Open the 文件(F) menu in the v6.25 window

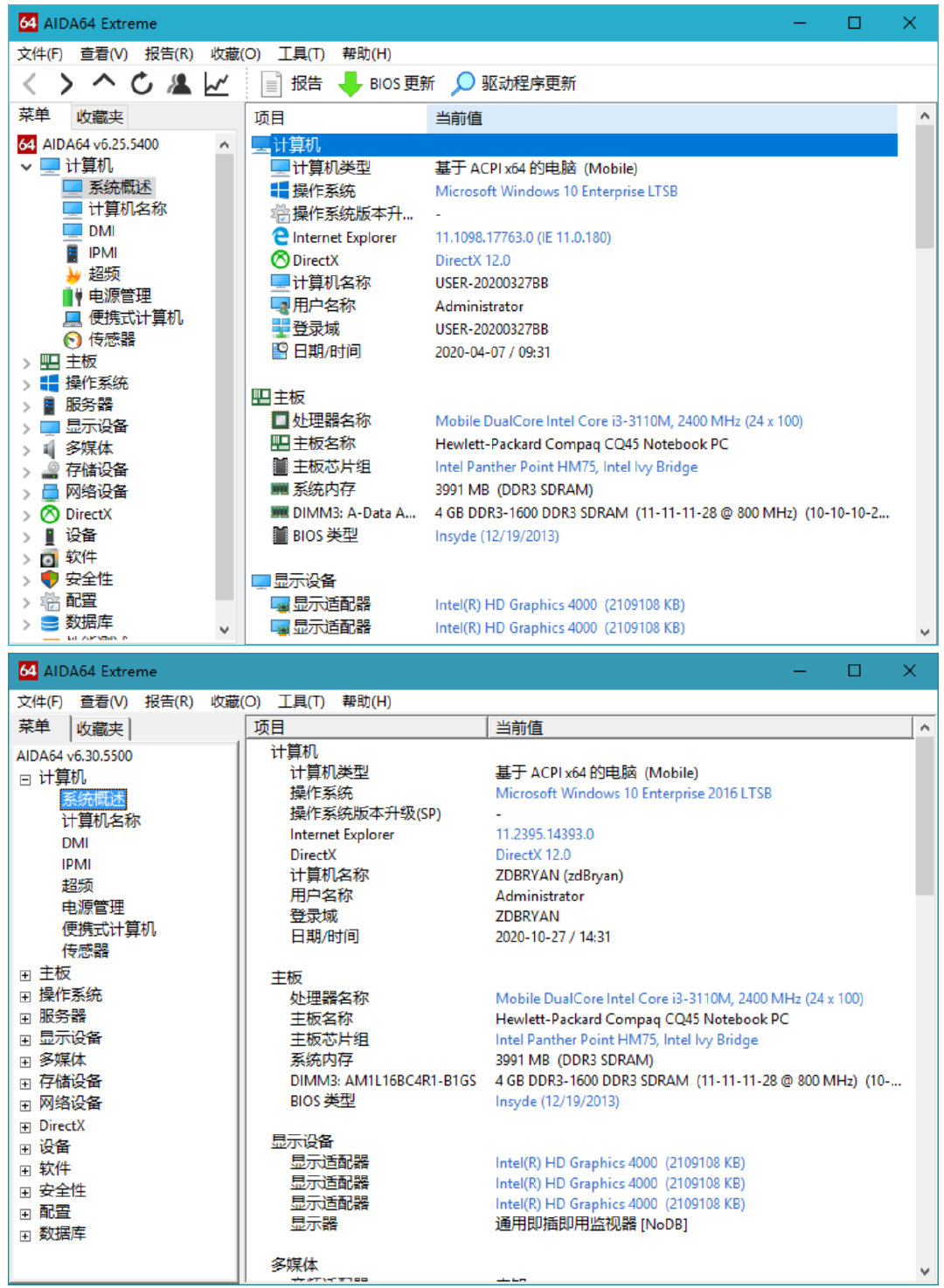coord(40,54)
